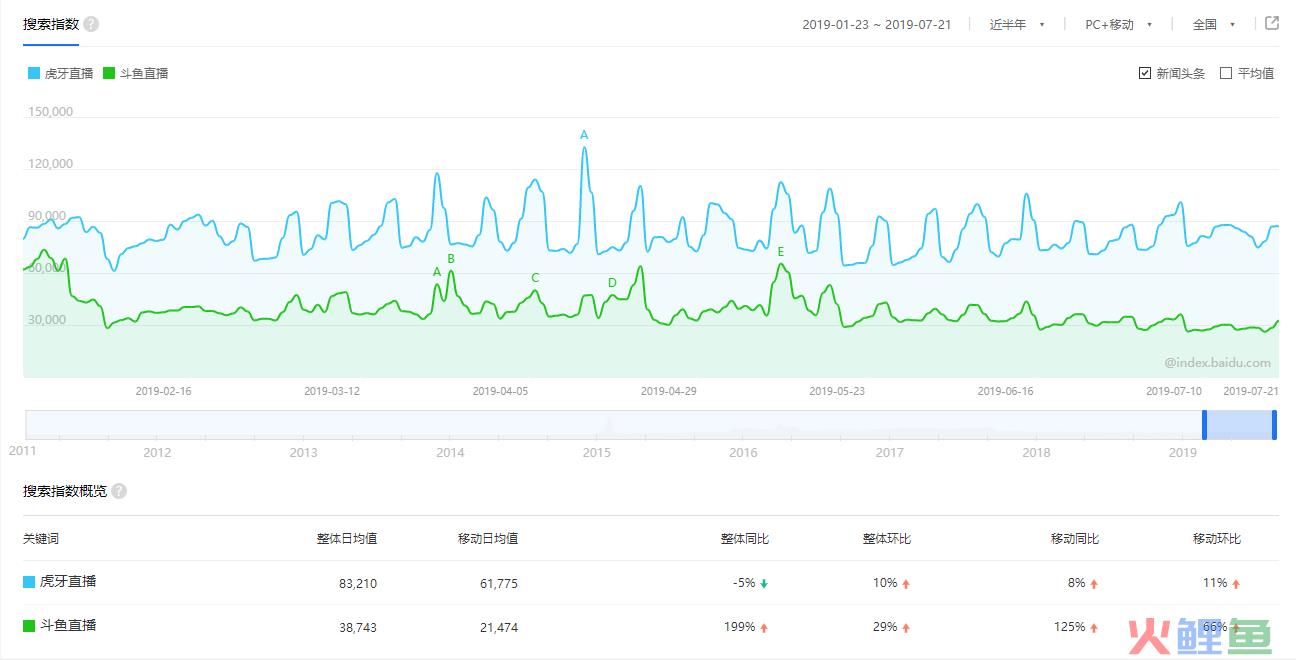This screenshot has height=660, width=1296.
Task: Open news marker C on the green line
Action: click(535, 278)
